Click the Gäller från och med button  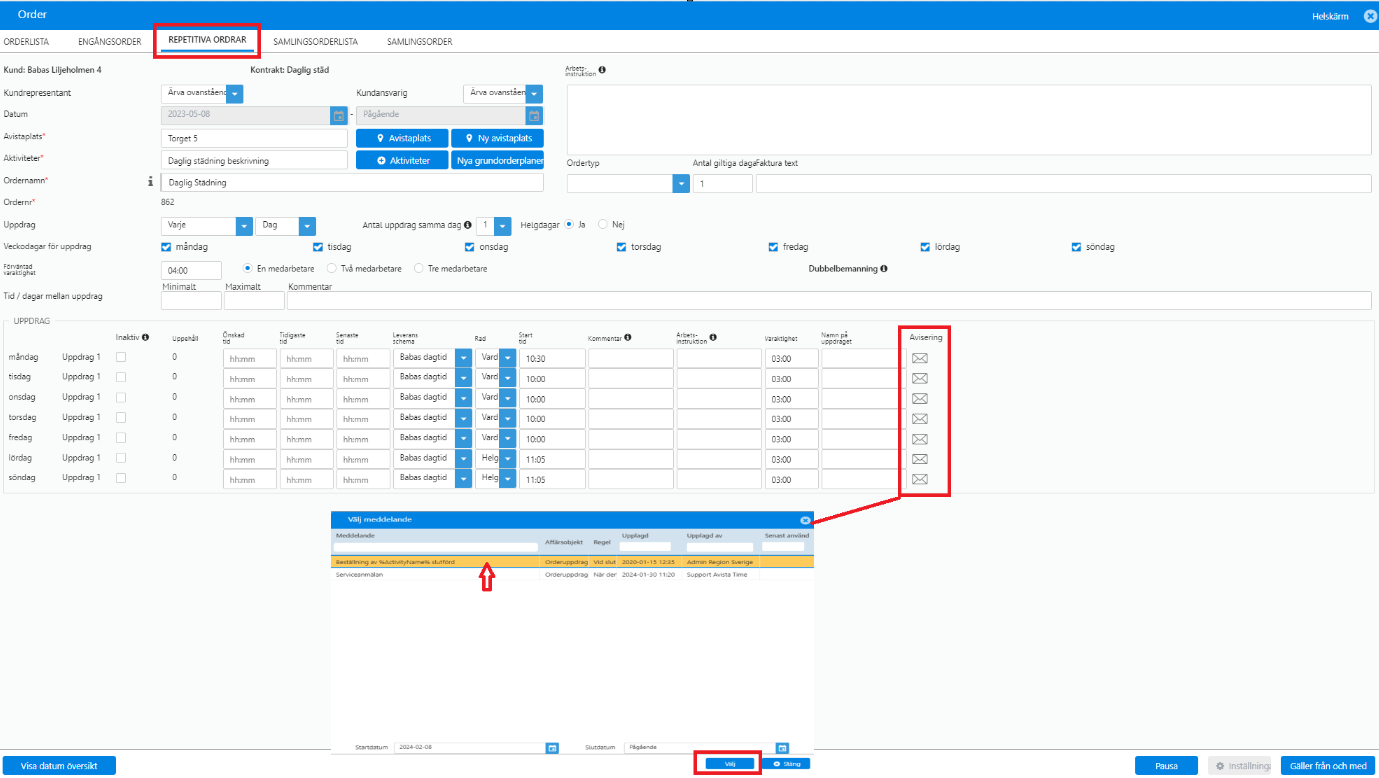coord(1328,766)
